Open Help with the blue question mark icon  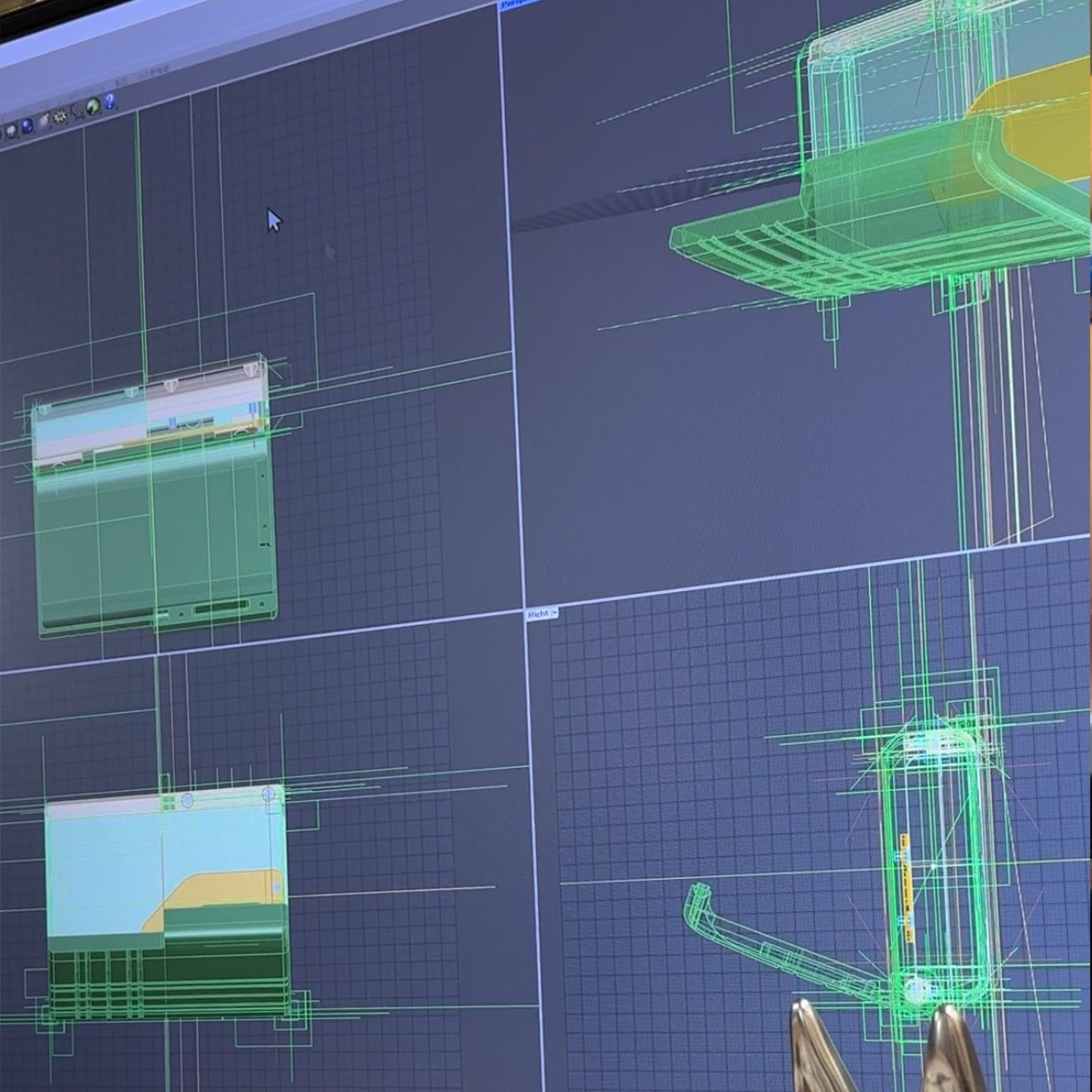109,101
